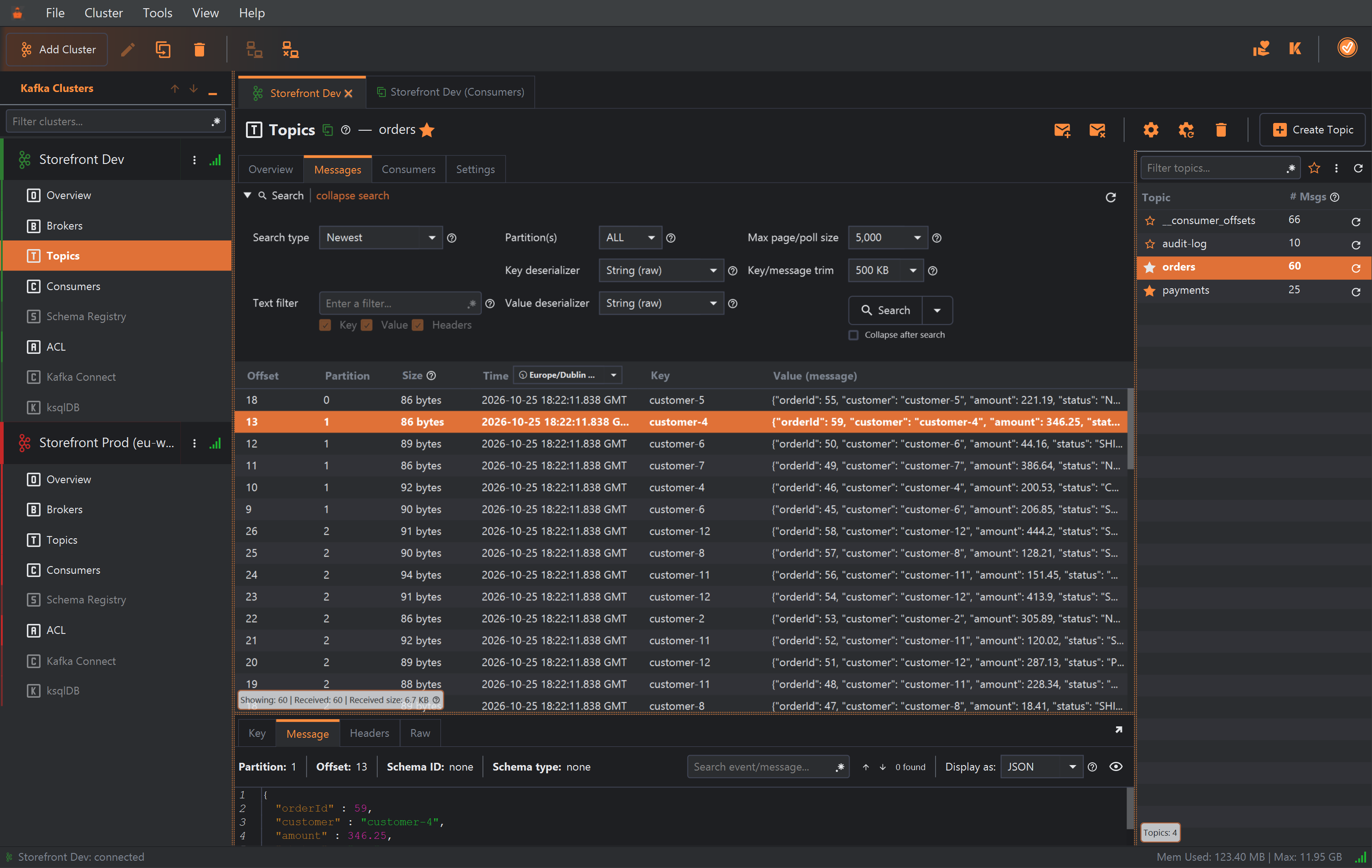Image resolution: width=1372 pixels, height=868 pixels.
Task: Open the Cluster menu
Action: (x=103, y=13)
